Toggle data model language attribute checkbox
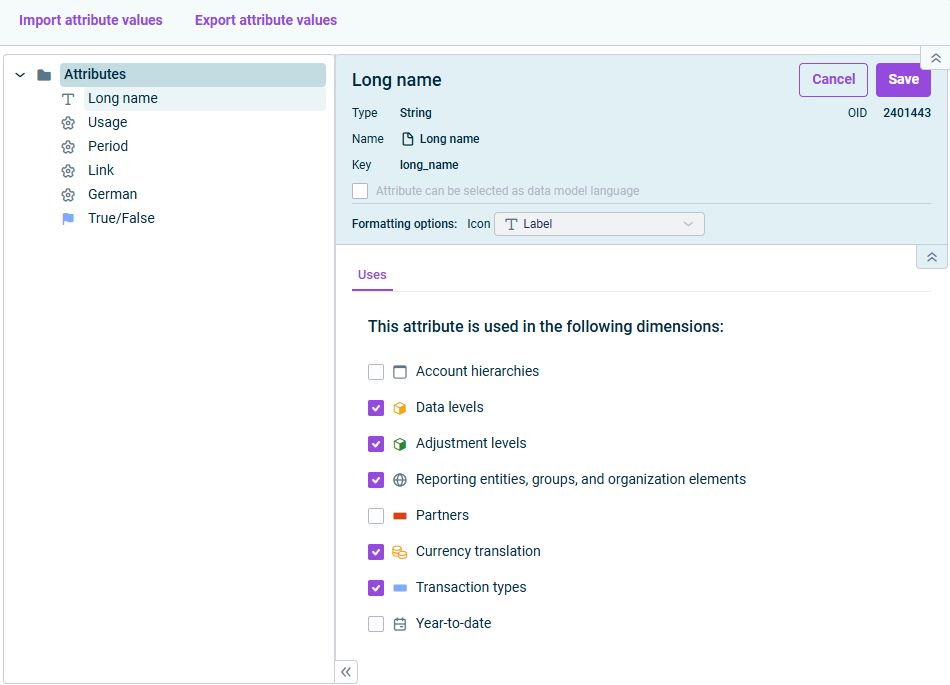Screen dimensions: 950x685 [360, 191]
